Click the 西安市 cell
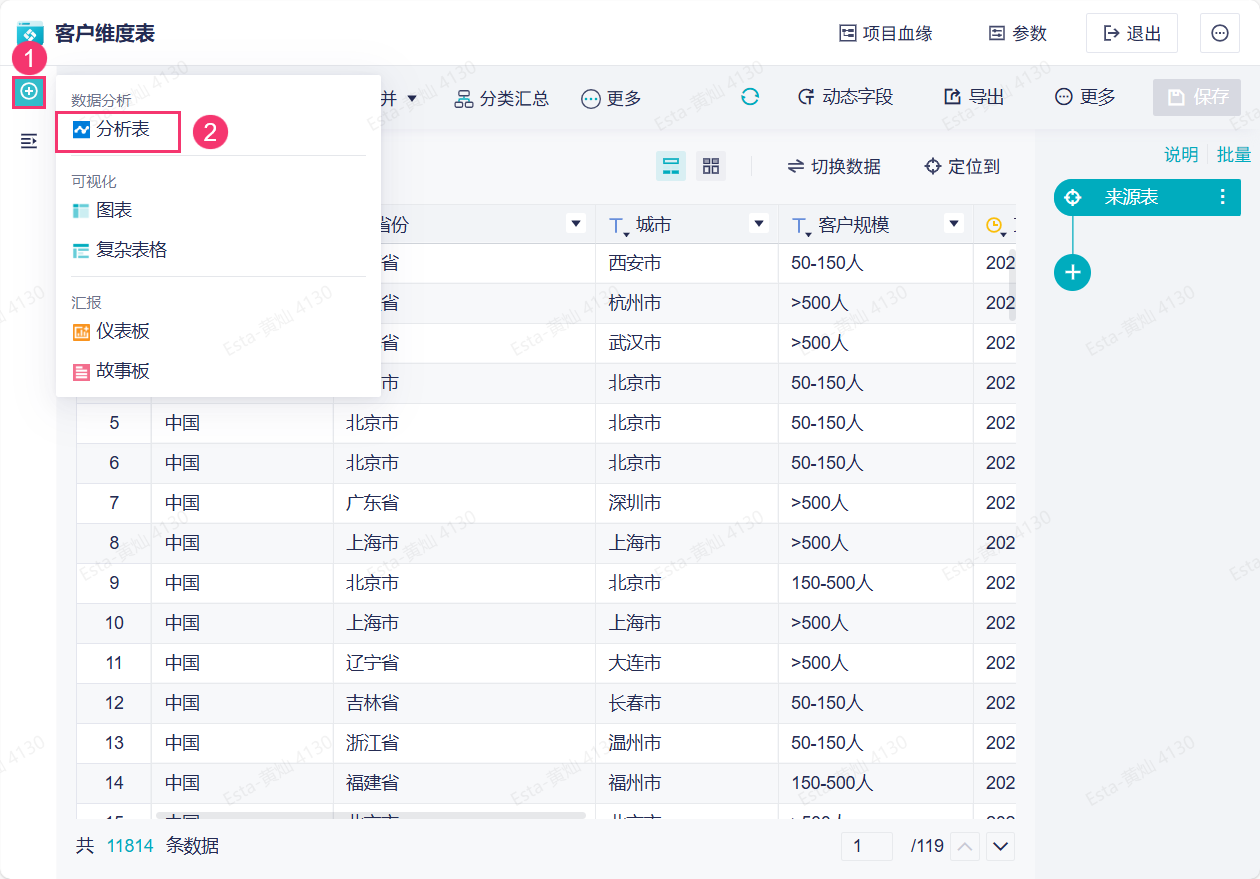The width and height of the screenshot is (1260, 879). pyautogui.click(x=687, y=263)
